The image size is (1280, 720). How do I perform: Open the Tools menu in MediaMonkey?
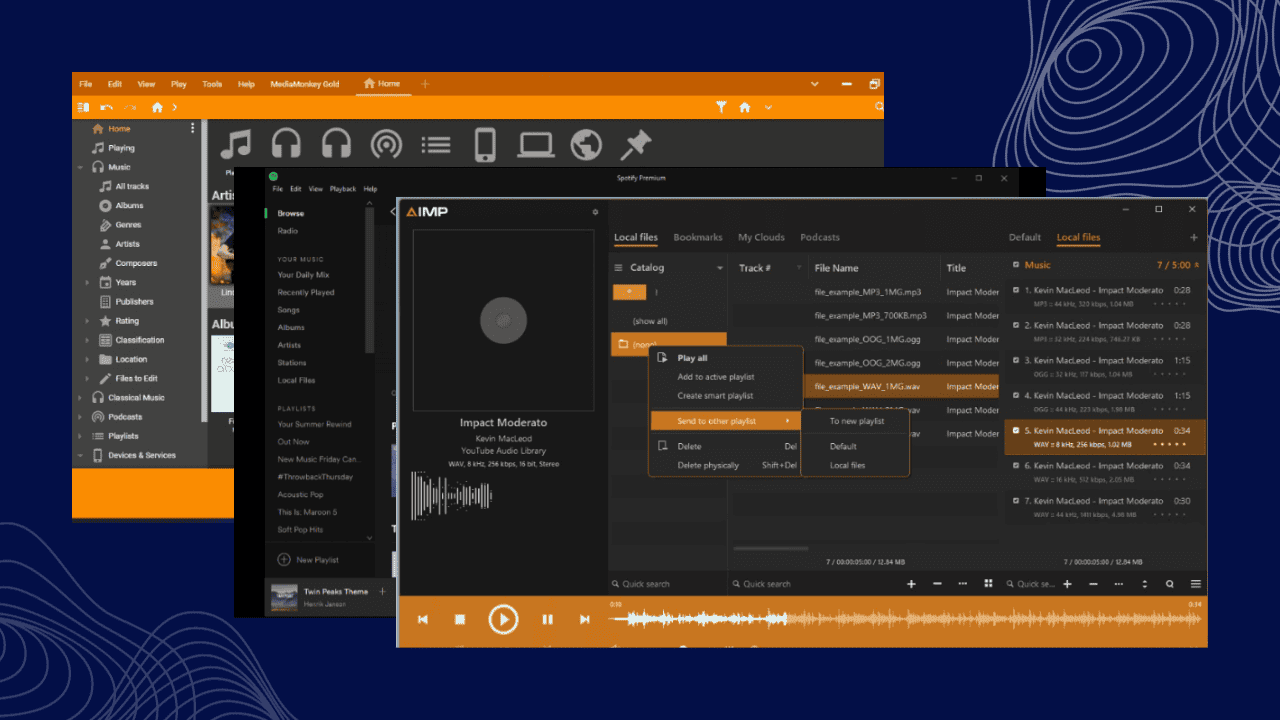coord(212,84)
